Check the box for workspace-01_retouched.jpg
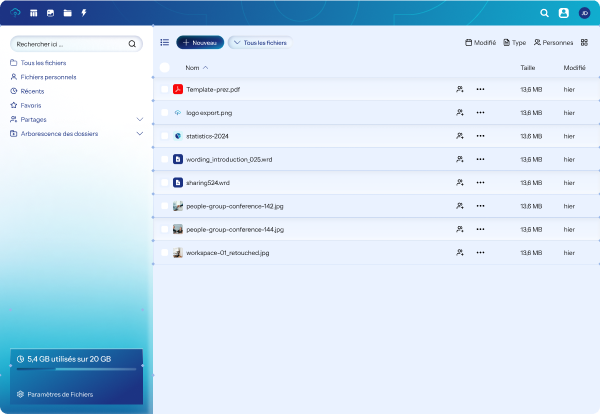 [165, 253]
